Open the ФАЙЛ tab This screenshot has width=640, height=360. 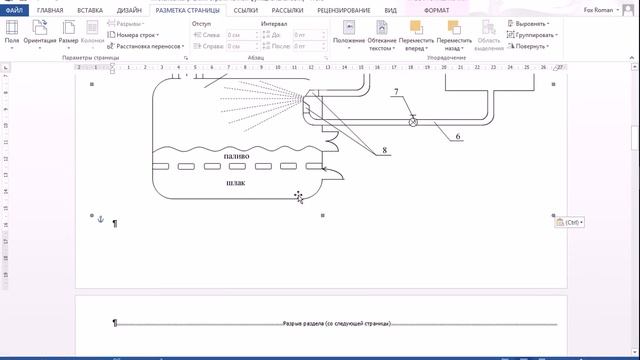[14, 10]
